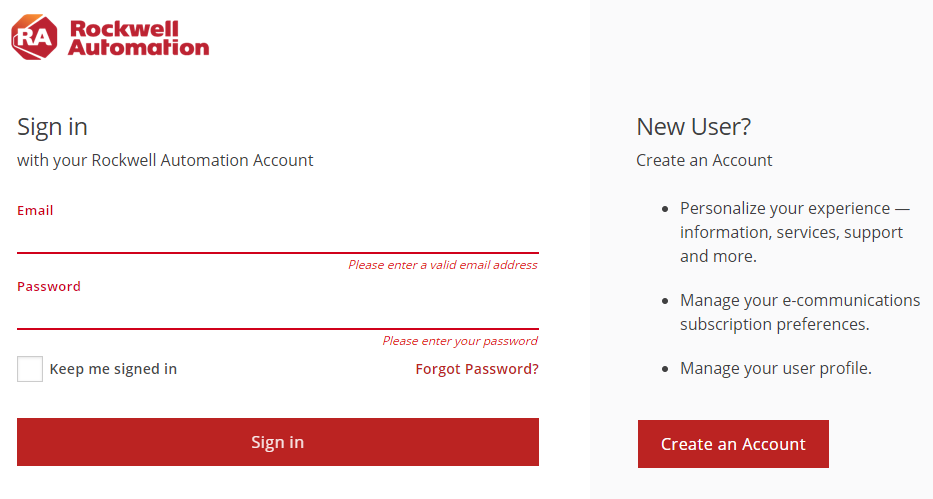933x499 pixels.
Task: Click the RA hexagon logo icon
Action: pos(34,38)
